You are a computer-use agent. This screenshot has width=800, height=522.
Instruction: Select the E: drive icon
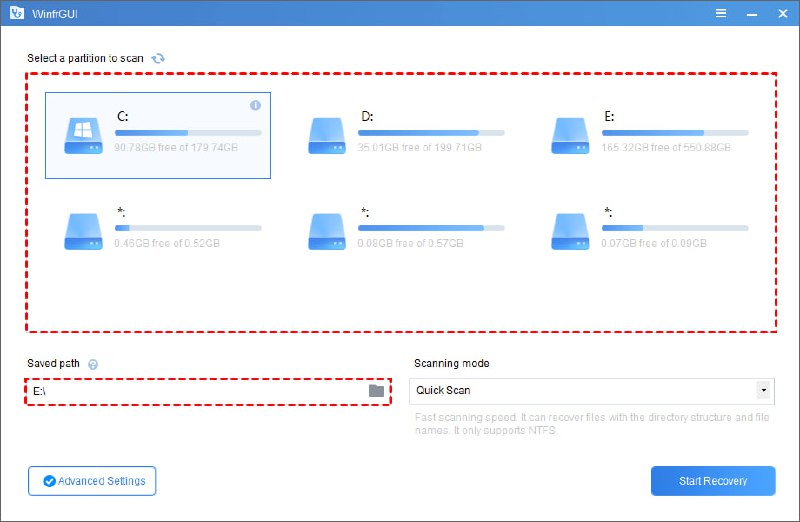tap(572, 134)
